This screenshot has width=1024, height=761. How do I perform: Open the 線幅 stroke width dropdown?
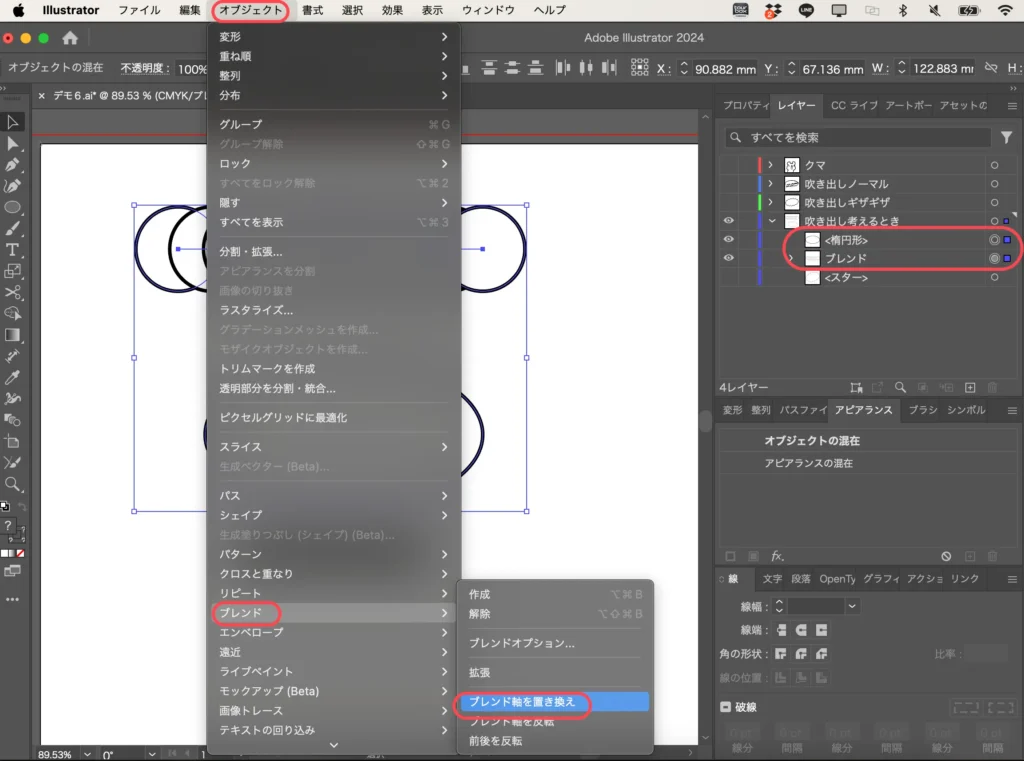(x=852, y=606)
